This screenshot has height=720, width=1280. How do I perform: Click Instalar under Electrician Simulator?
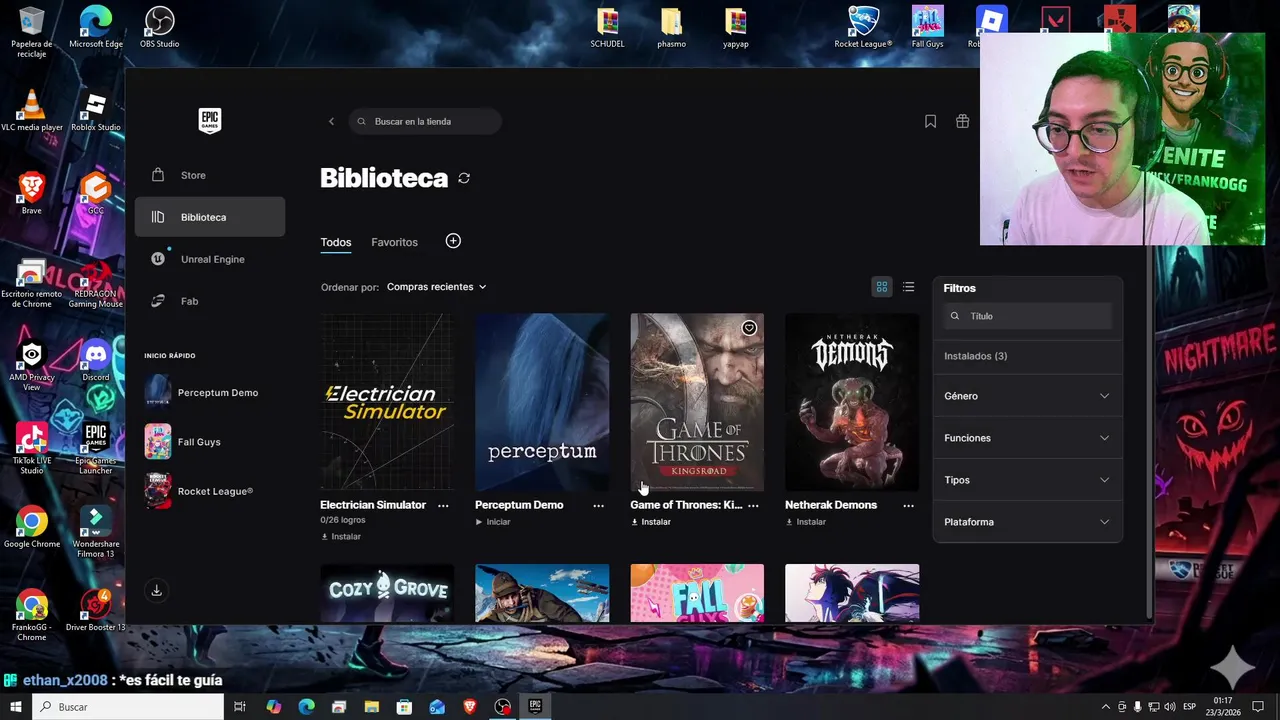pos(341,537)
